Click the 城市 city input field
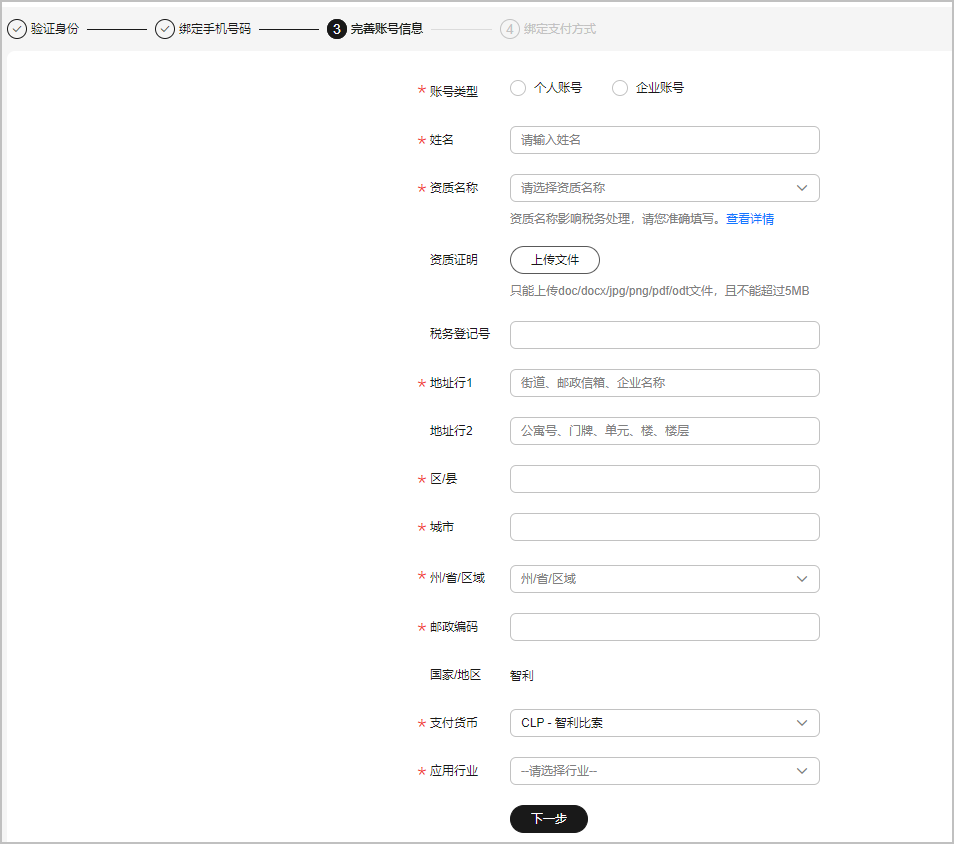Image resolution: width=954 pixels, height=844 pixels. pos(664,527)
